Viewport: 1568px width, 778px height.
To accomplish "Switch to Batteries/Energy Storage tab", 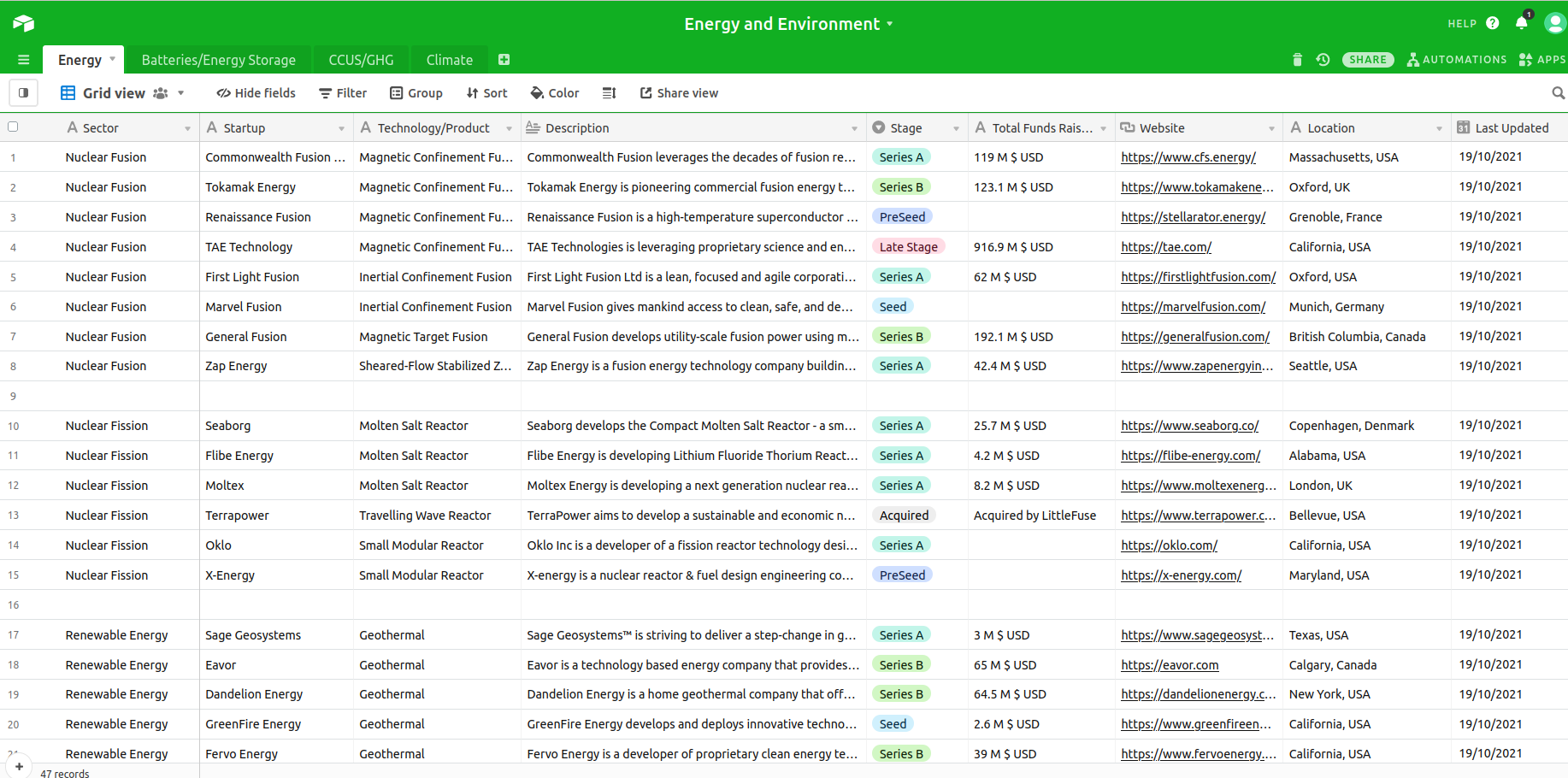I will (x=219, y=60).
